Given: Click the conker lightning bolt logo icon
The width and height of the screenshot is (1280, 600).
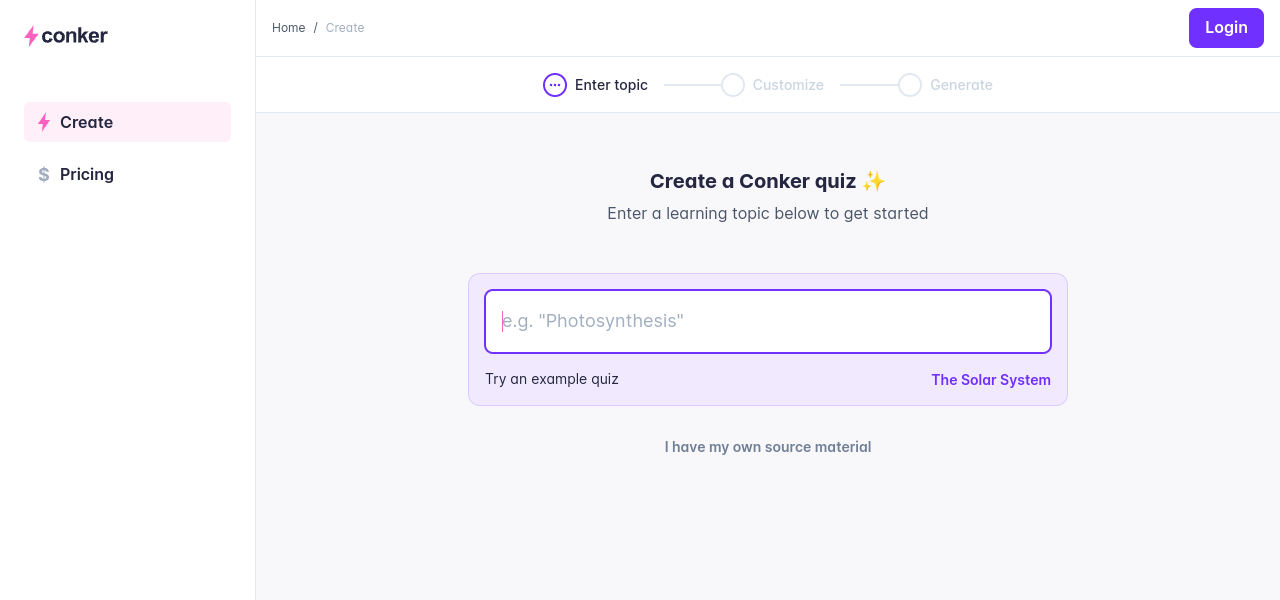Looking at the screenshot, I should [x=31, y=36].
